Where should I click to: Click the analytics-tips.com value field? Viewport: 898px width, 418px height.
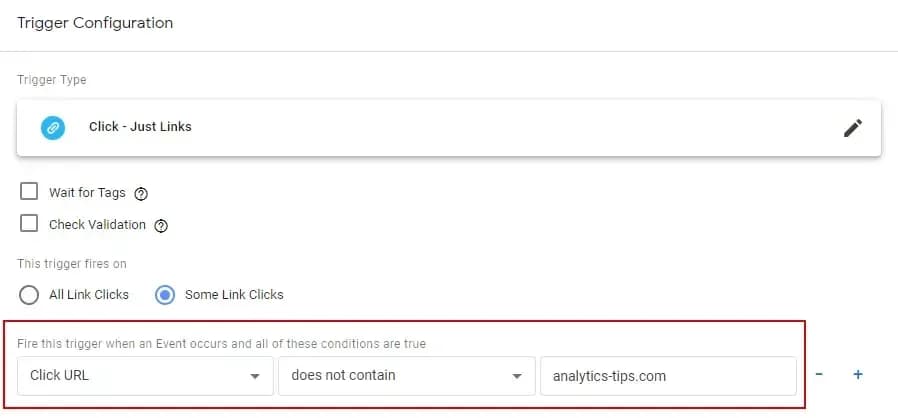click(x=667, y=376)
